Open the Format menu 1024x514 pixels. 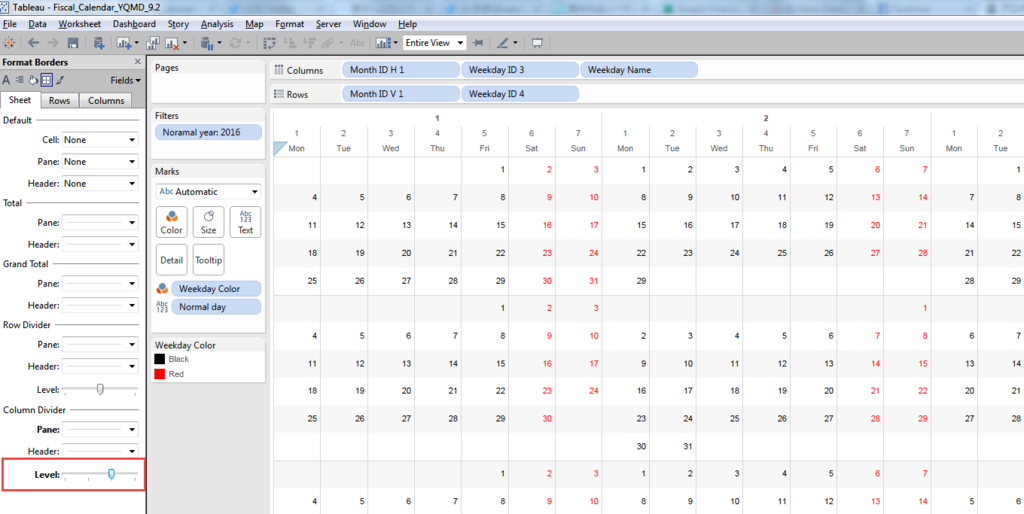click(289, 24)
